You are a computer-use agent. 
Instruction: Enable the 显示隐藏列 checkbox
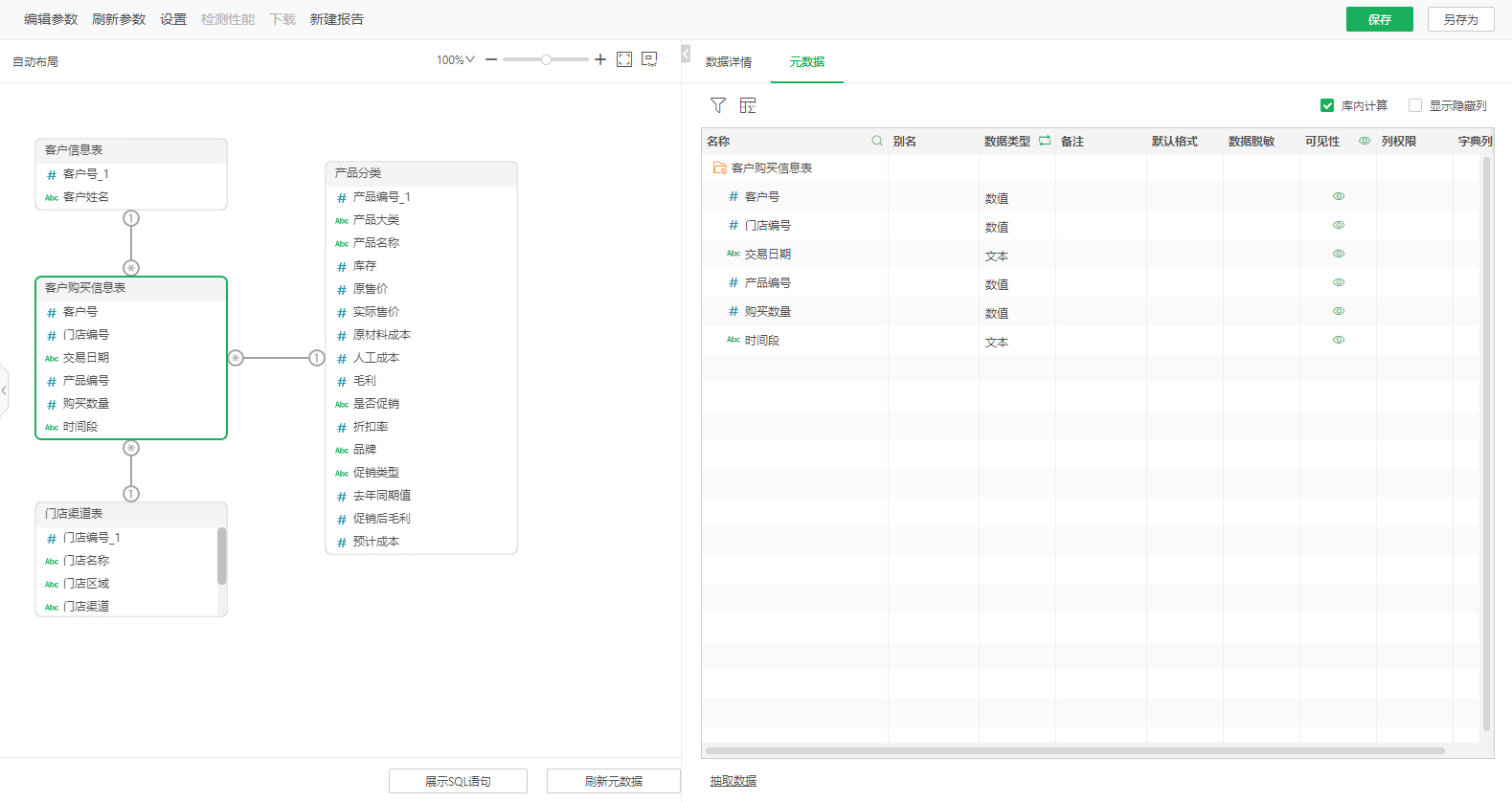click(x=1415, y=105)
